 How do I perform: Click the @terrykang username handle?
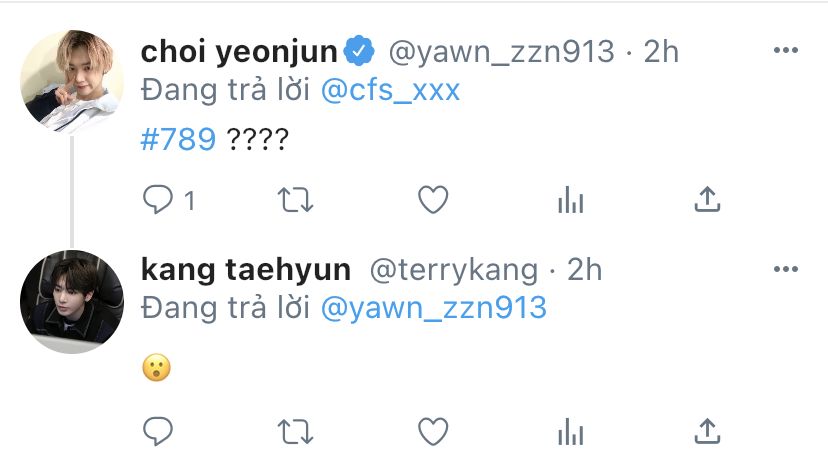click(454, 269)
